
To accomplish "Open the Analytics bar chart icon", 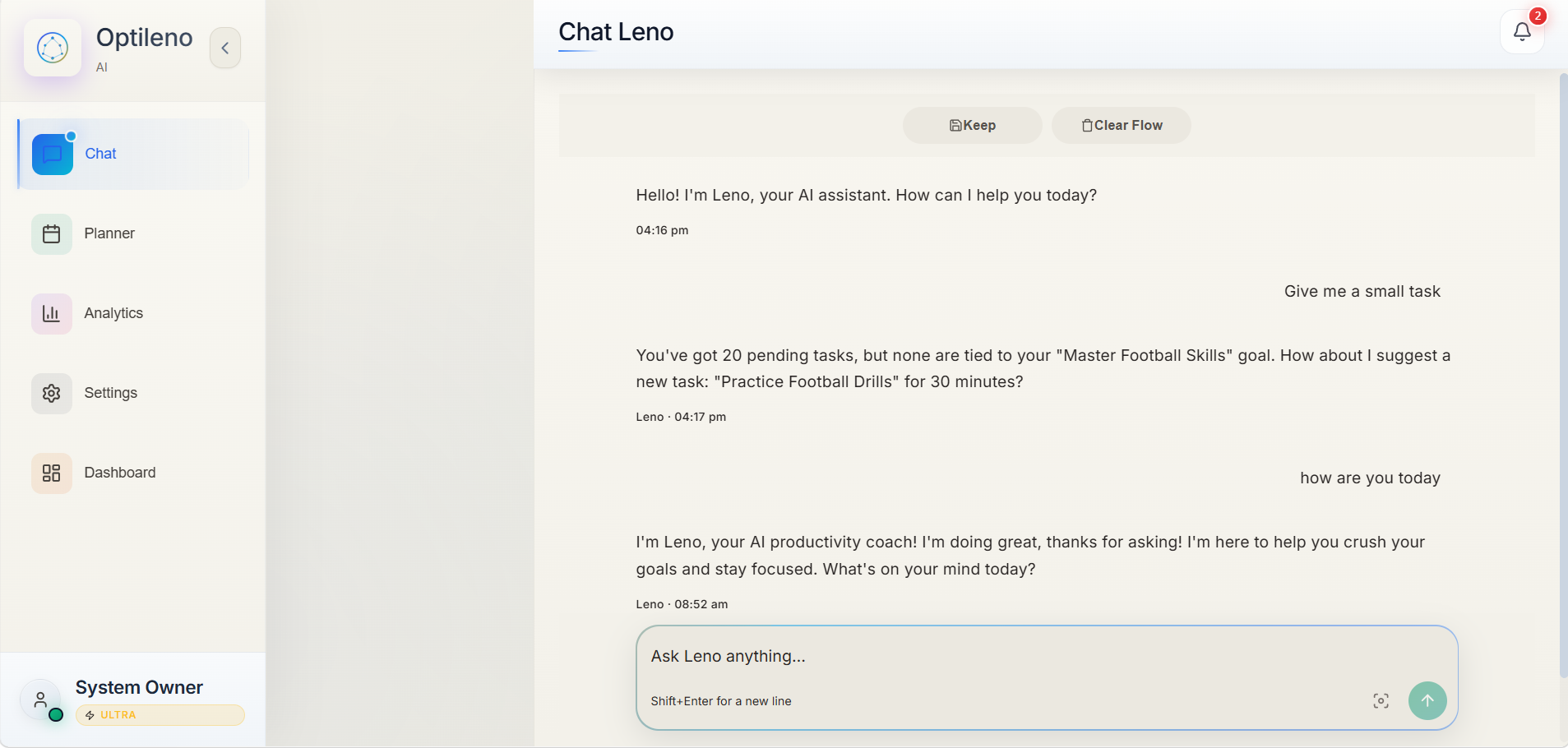I will click(52, 313).
